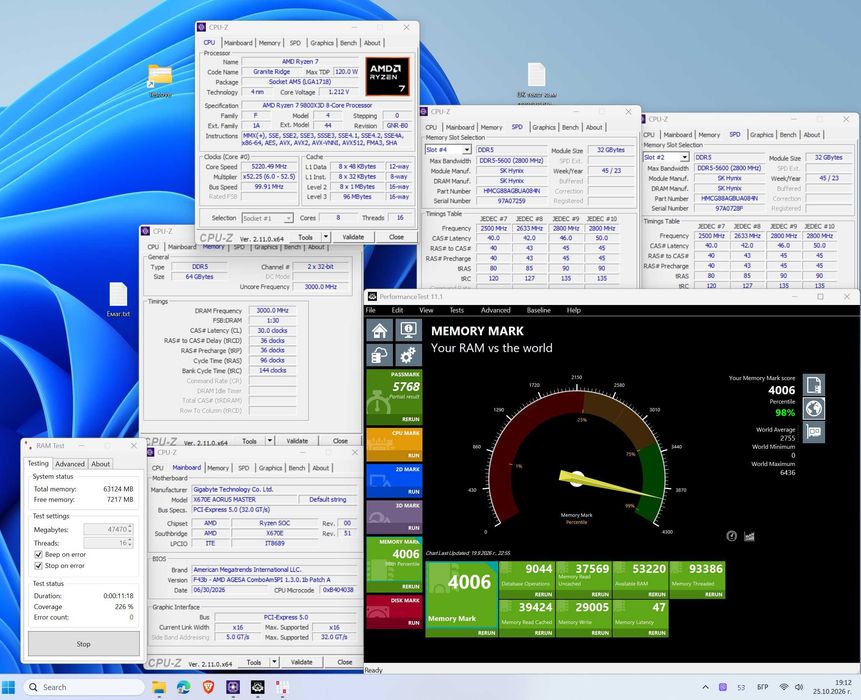Open the Windows Start menu

pyautogui.click(x=9, y=687)
